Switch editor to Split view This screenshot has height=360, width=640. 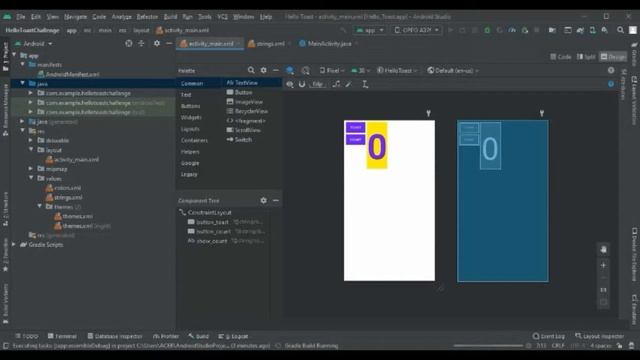(586, 57)
